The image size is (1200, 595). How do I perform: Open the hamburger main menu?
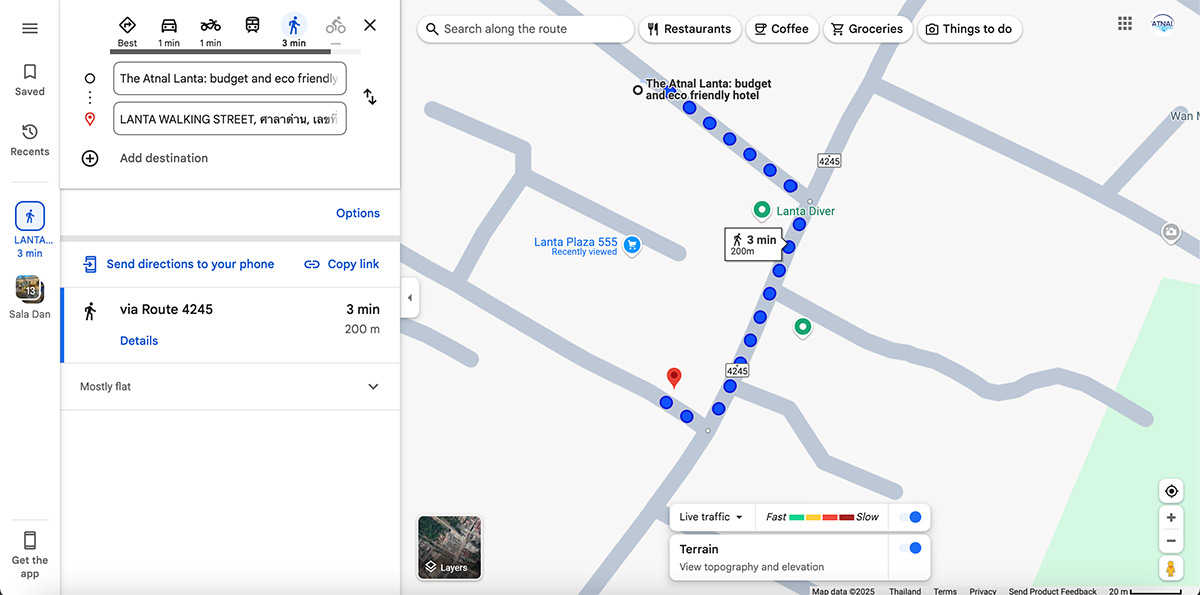tap(30, 28)
